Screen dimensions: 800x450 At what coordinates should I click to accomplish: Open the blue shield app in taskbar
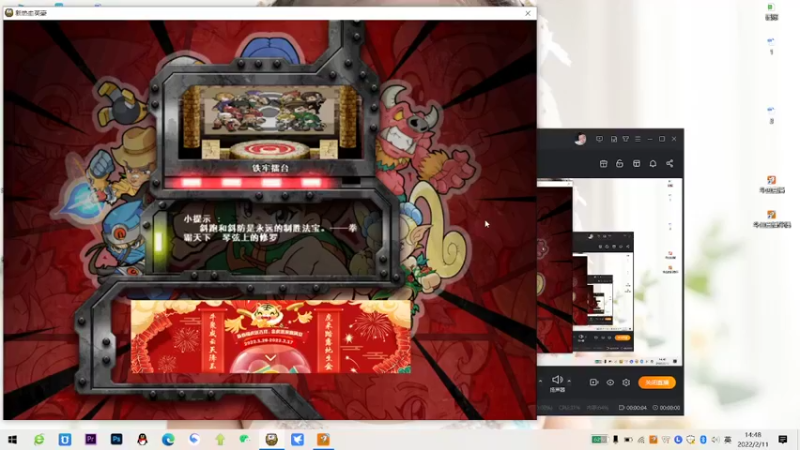65,439
